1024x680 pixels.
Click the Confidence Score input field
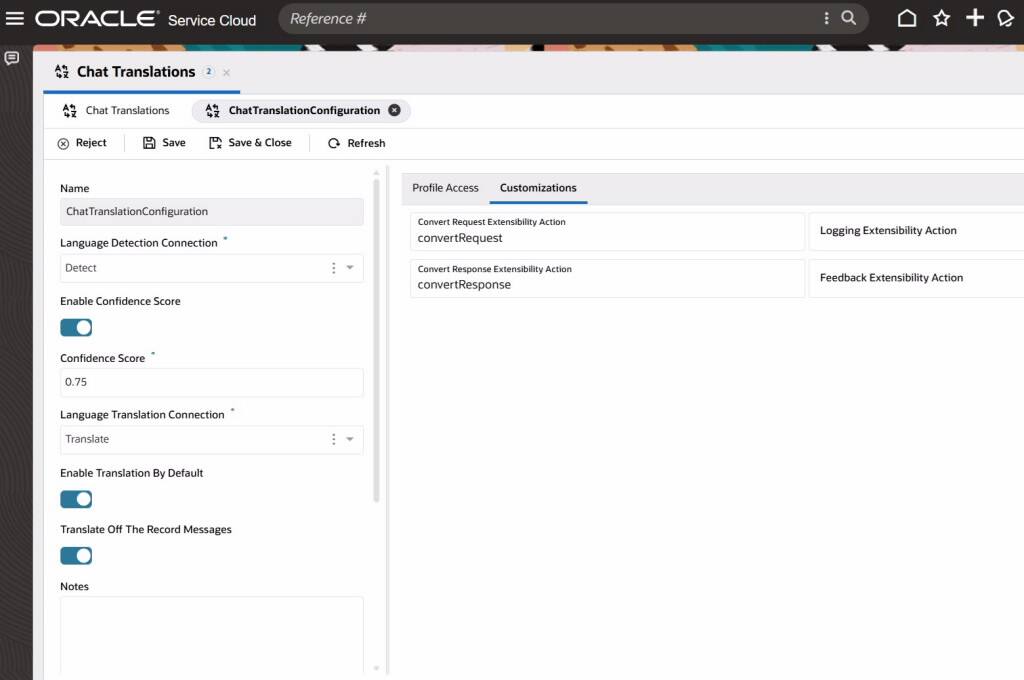coord(211,382)
